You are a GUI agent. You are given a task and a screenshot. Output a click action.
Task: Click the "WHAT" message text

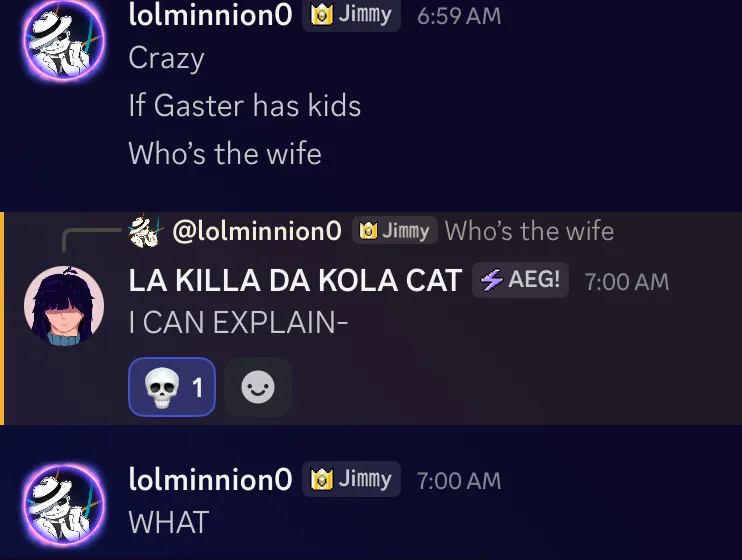click(169, 522)
